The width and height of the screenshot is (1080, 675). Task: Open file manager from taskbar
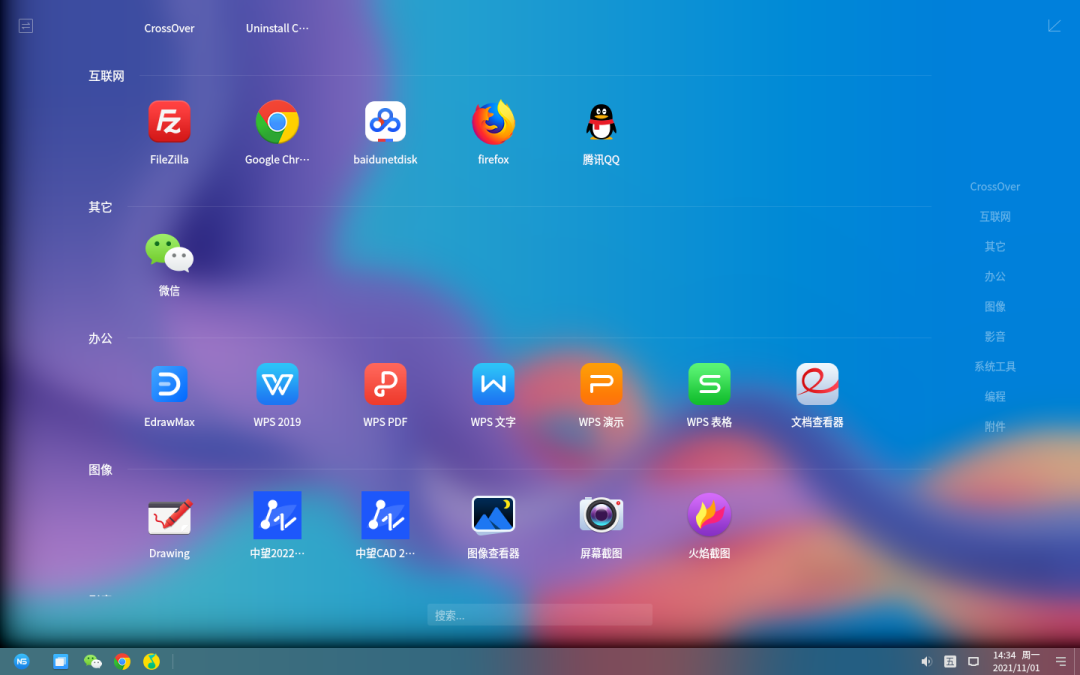pyautogui.click(x=61, y=662)
